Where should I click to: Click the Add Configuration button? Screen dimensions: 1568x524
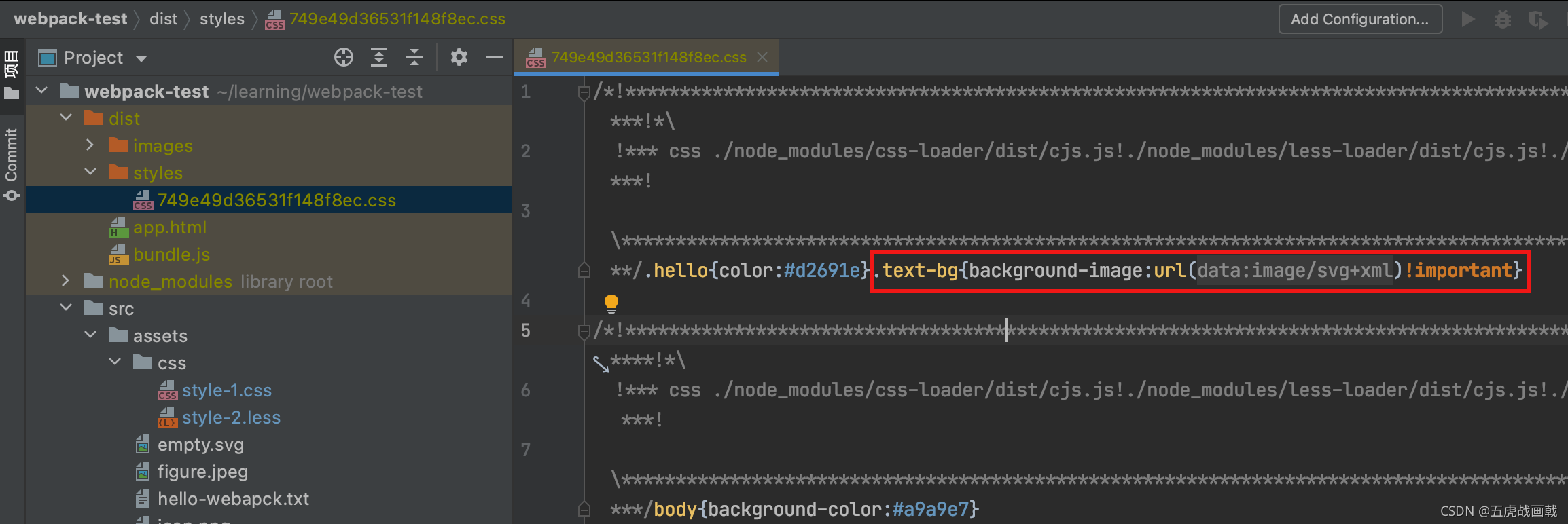(x=1360, y=19)
